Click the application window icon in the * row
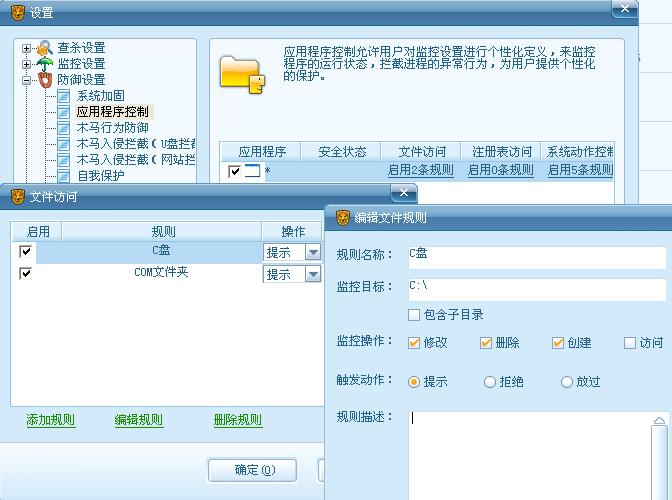 click(x=252, y=171)
